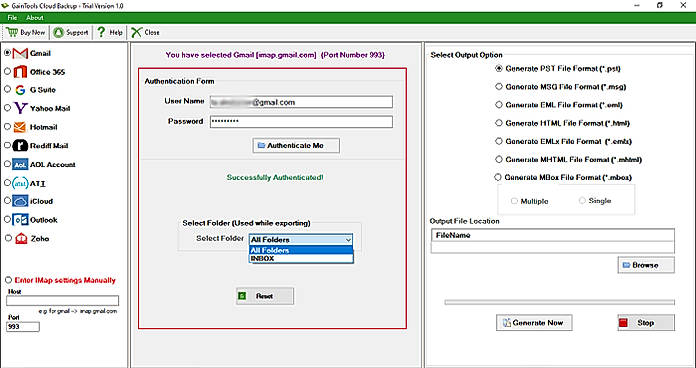Choose the Single mbox radio option
This screenshot has width=696, height=368.
pyautogui.click(x=582, y=201)
